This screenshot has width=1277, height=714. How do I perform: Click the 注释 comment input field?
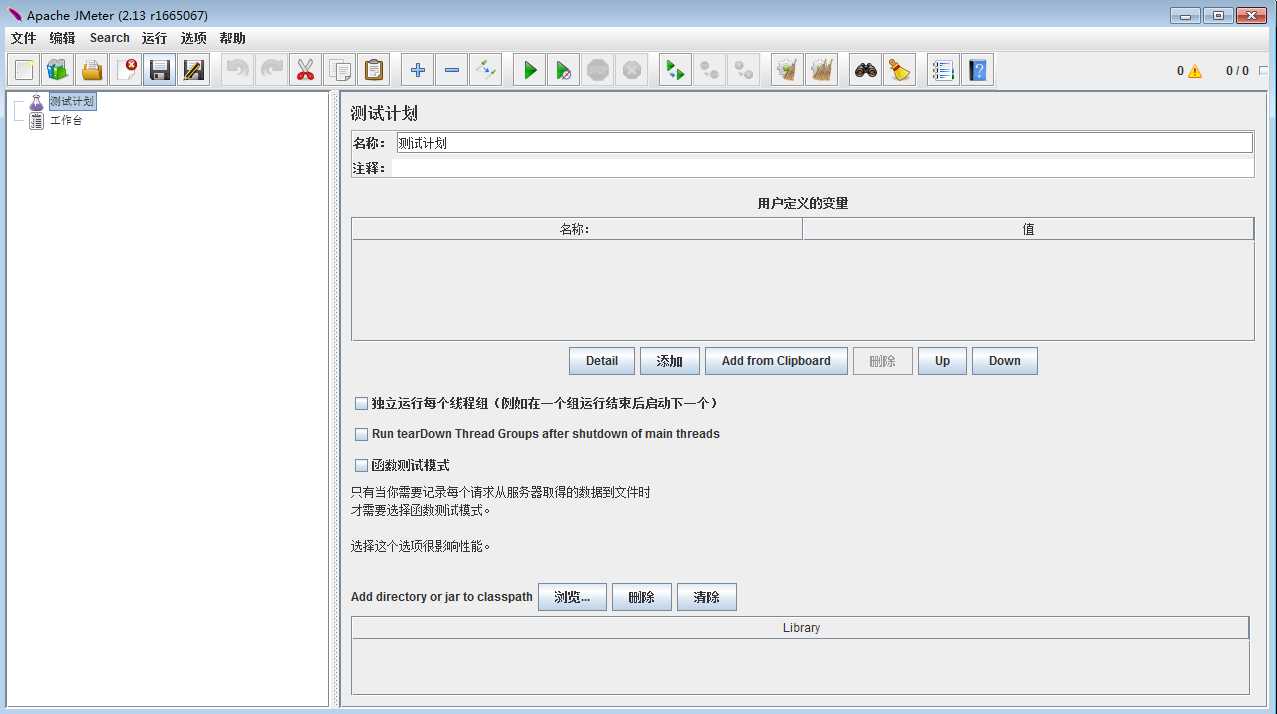tap(822, 168)
